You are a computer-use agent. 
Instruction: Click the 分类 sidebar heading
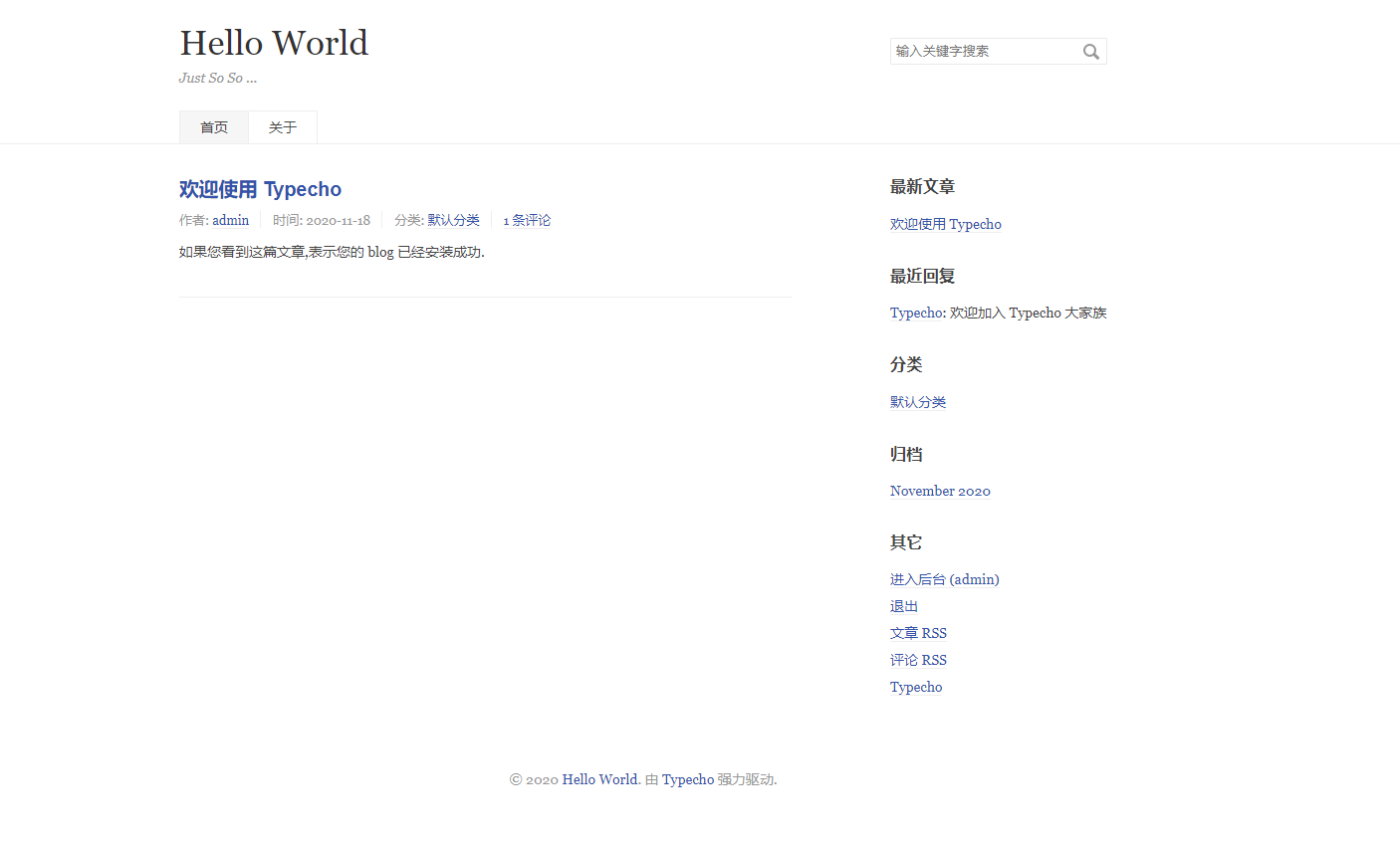[906, 364]
